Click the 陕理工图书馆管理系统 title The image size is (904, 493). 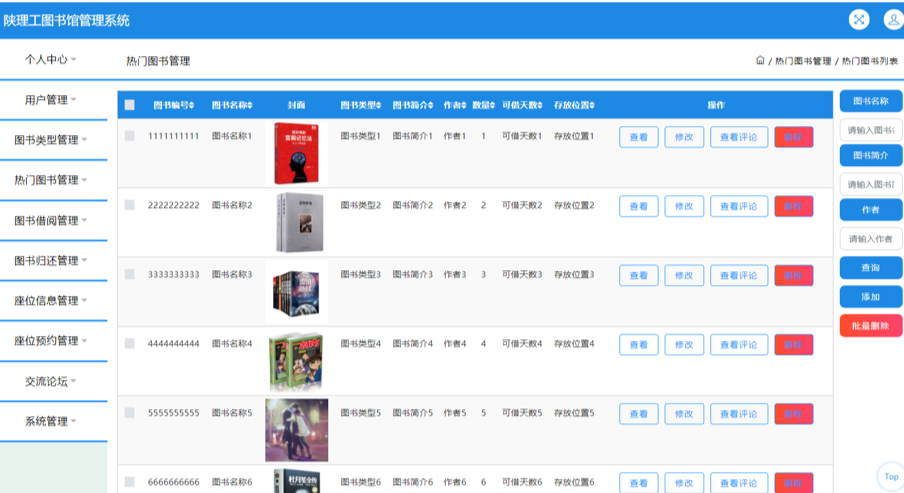[66, 21]
